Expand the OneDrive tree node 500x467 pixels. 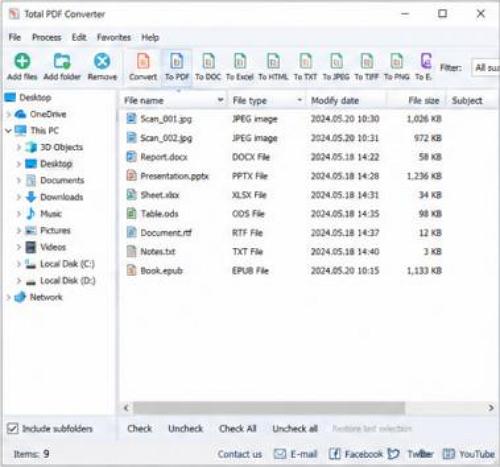tap(9, 114)
